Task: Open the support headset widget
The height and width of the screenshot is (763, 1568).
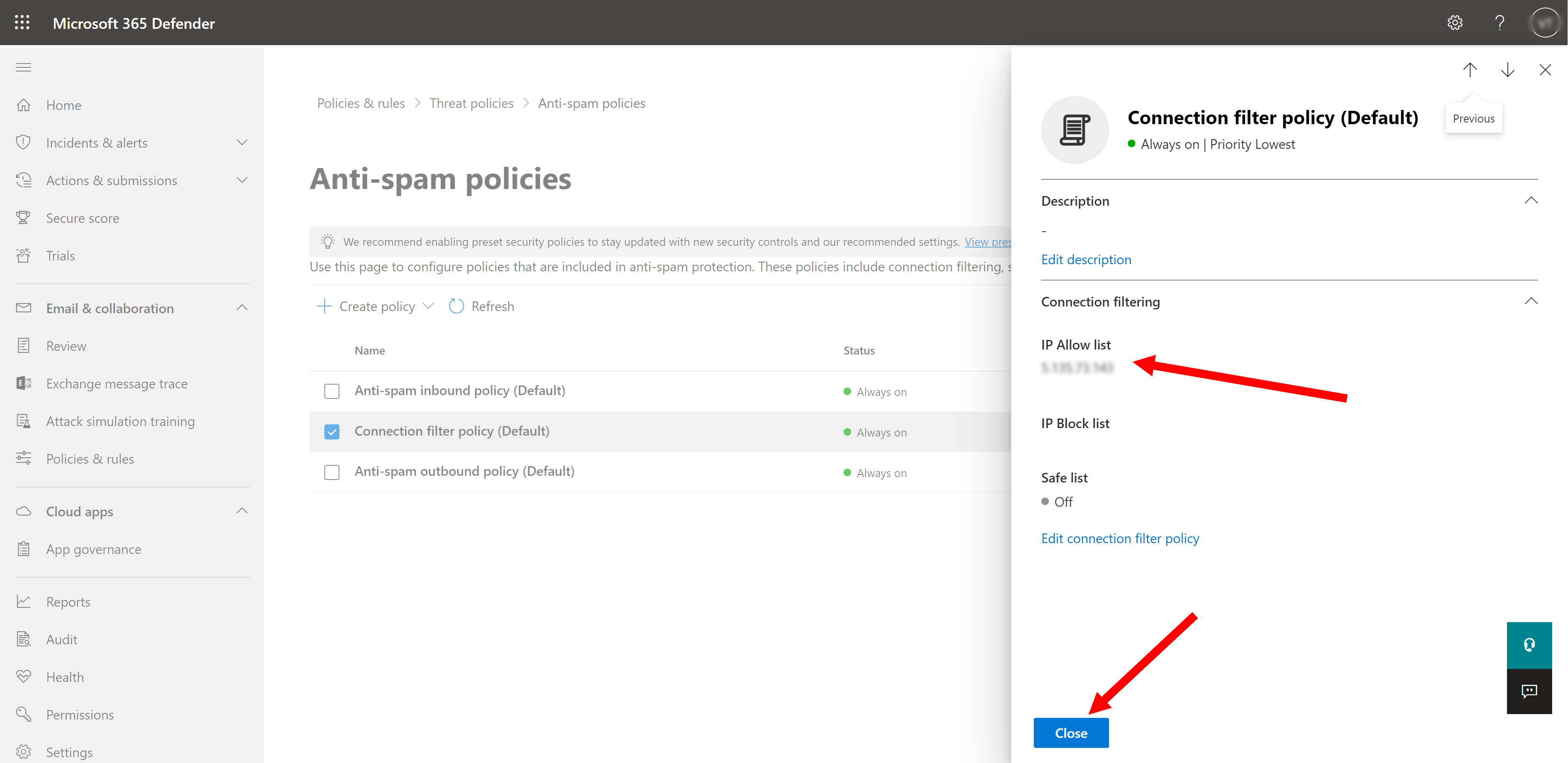Action: 1530,645
